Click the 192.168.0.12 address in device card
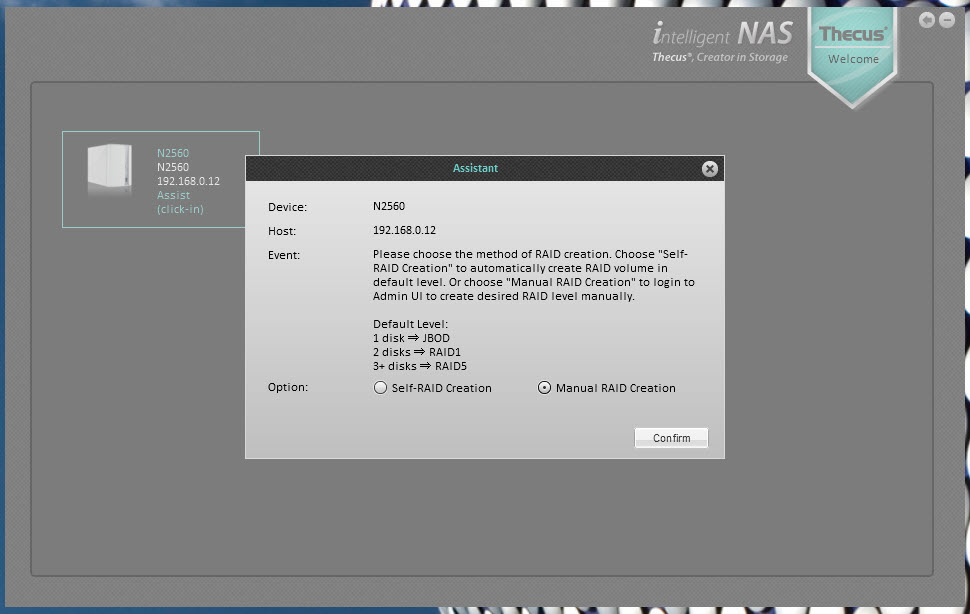The image size is (970, 614). 188,181
